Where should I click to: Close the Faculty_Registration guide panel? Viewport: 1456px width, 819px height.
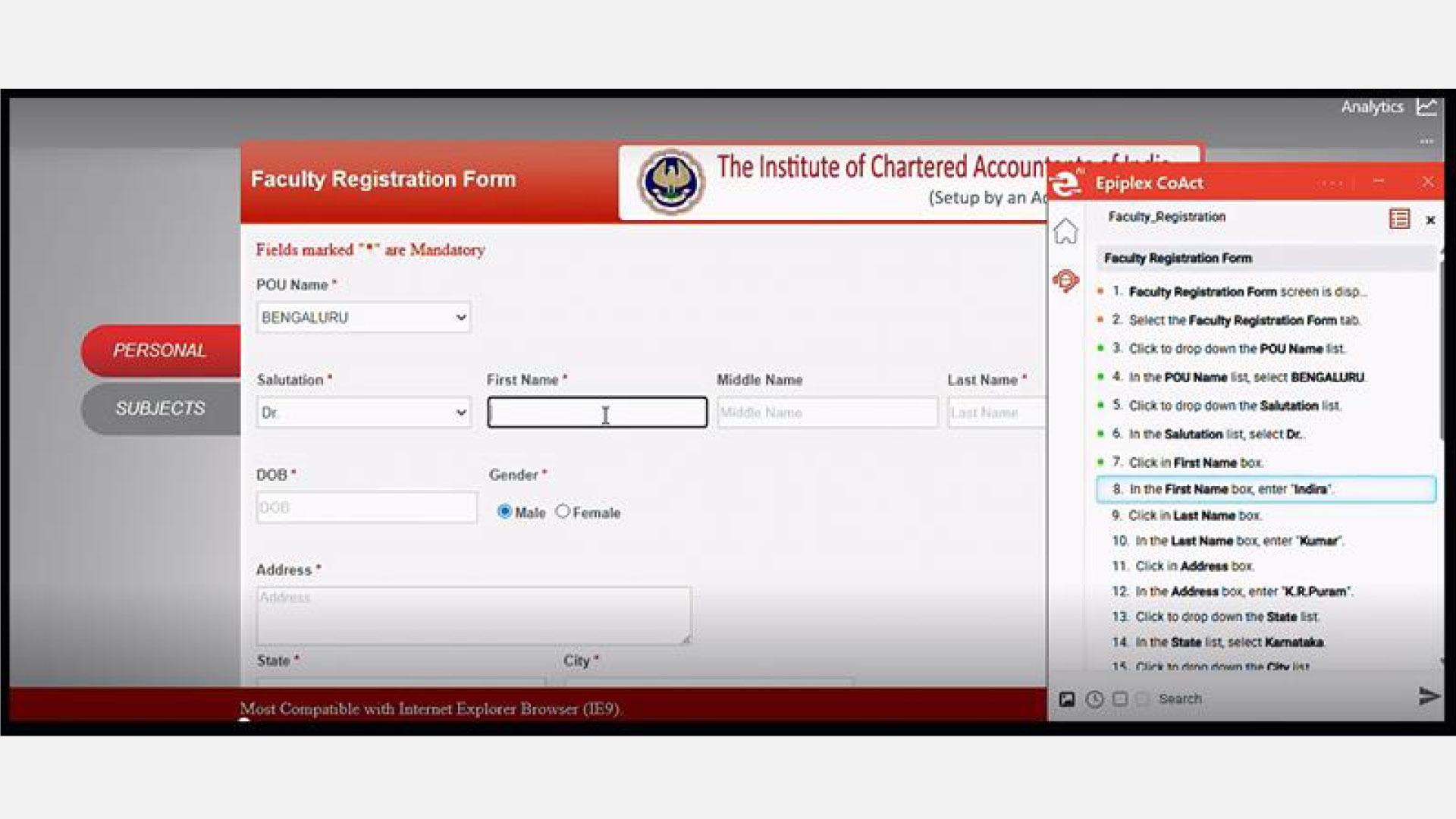[1430, 220]
